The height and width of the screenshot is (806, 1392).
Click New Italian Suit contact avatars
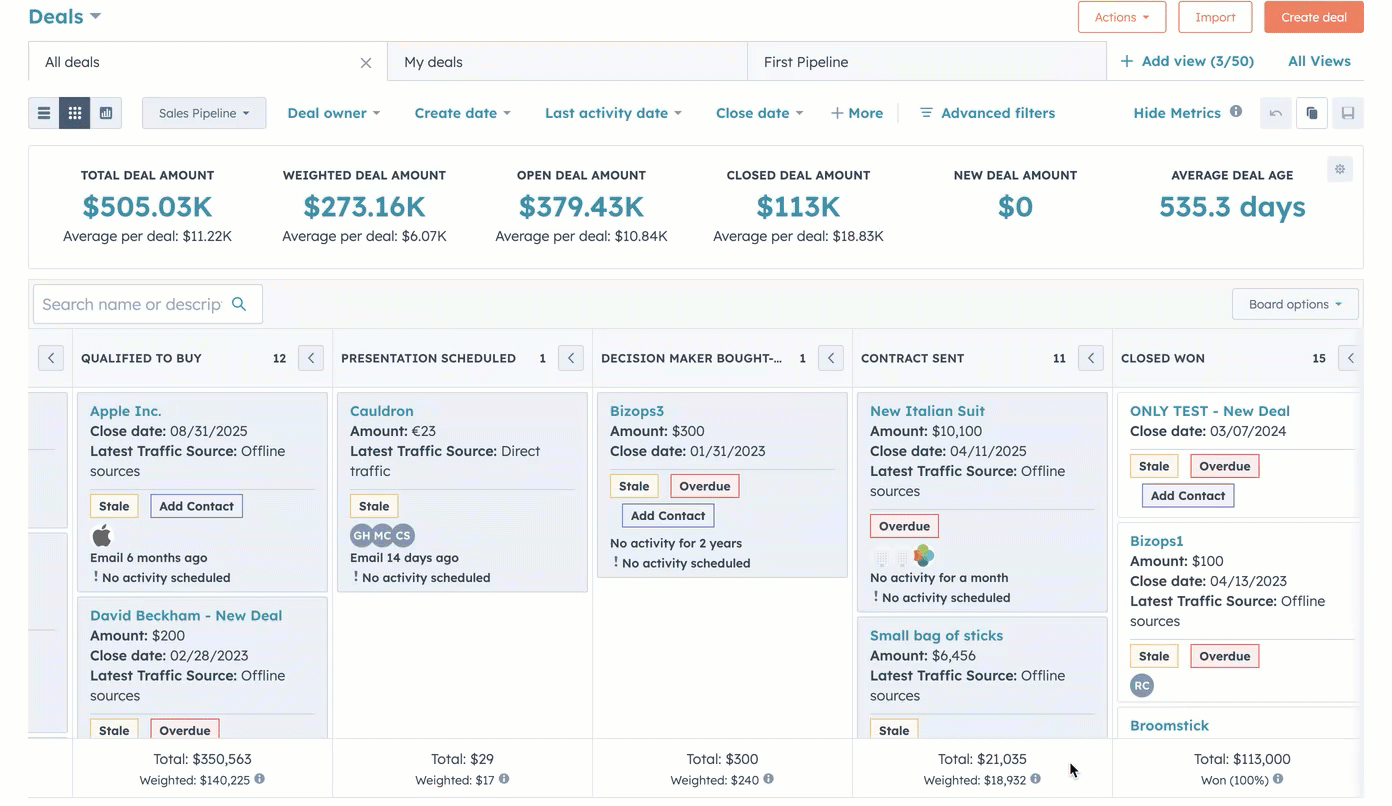[904, 556]
